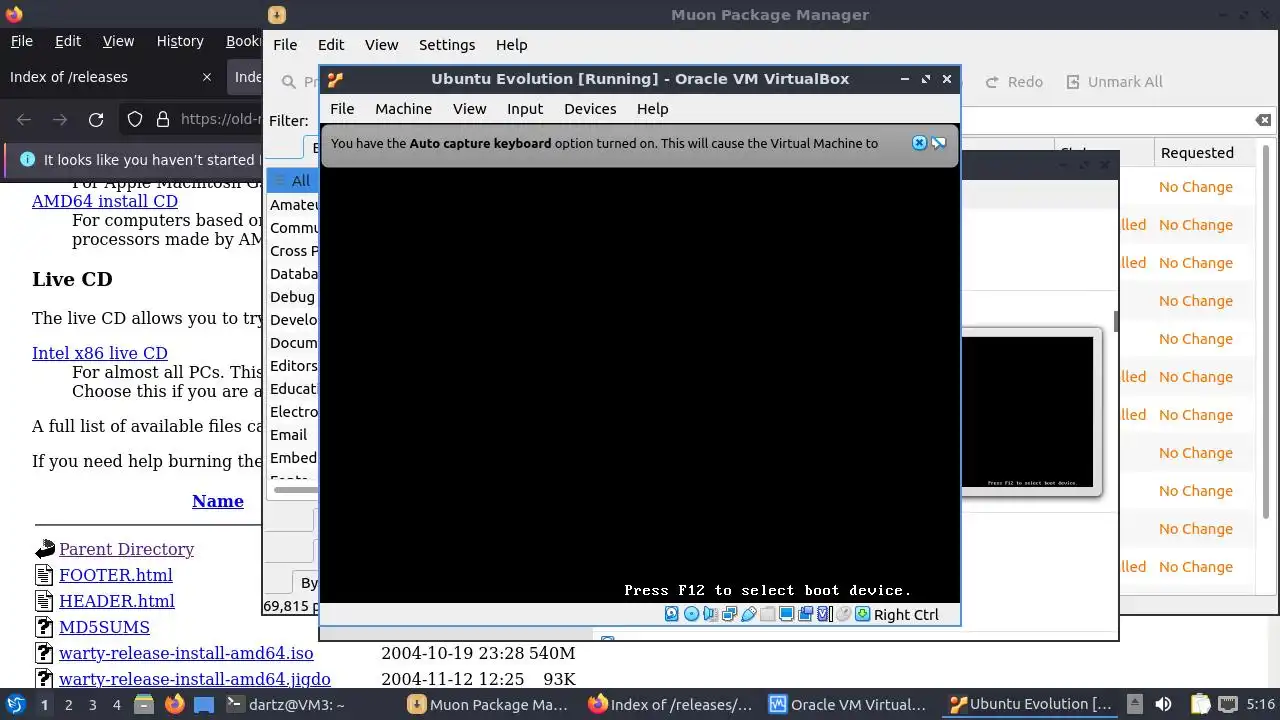Image resolution: width=1280 pixels, height=720 pixels.
Task: Open the application launcher in taskbar
Action: pos(15,704)
